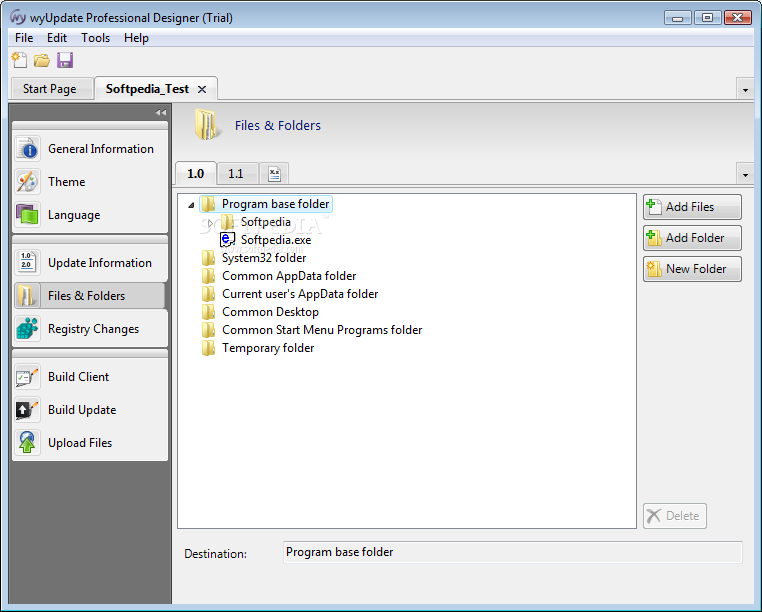762x612 pixels.
Task: Click the Add Files button
Action: coord(692,207)
